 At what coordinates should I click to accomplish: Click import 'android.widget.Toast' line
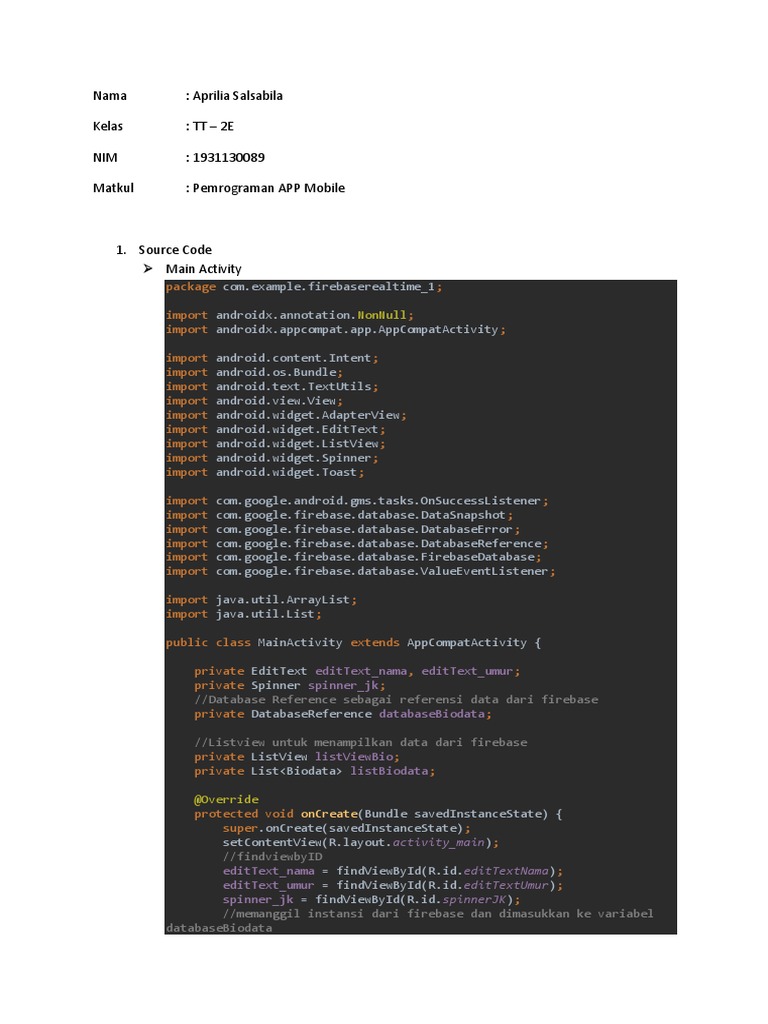pyautogui.click(x=265, y=472)
